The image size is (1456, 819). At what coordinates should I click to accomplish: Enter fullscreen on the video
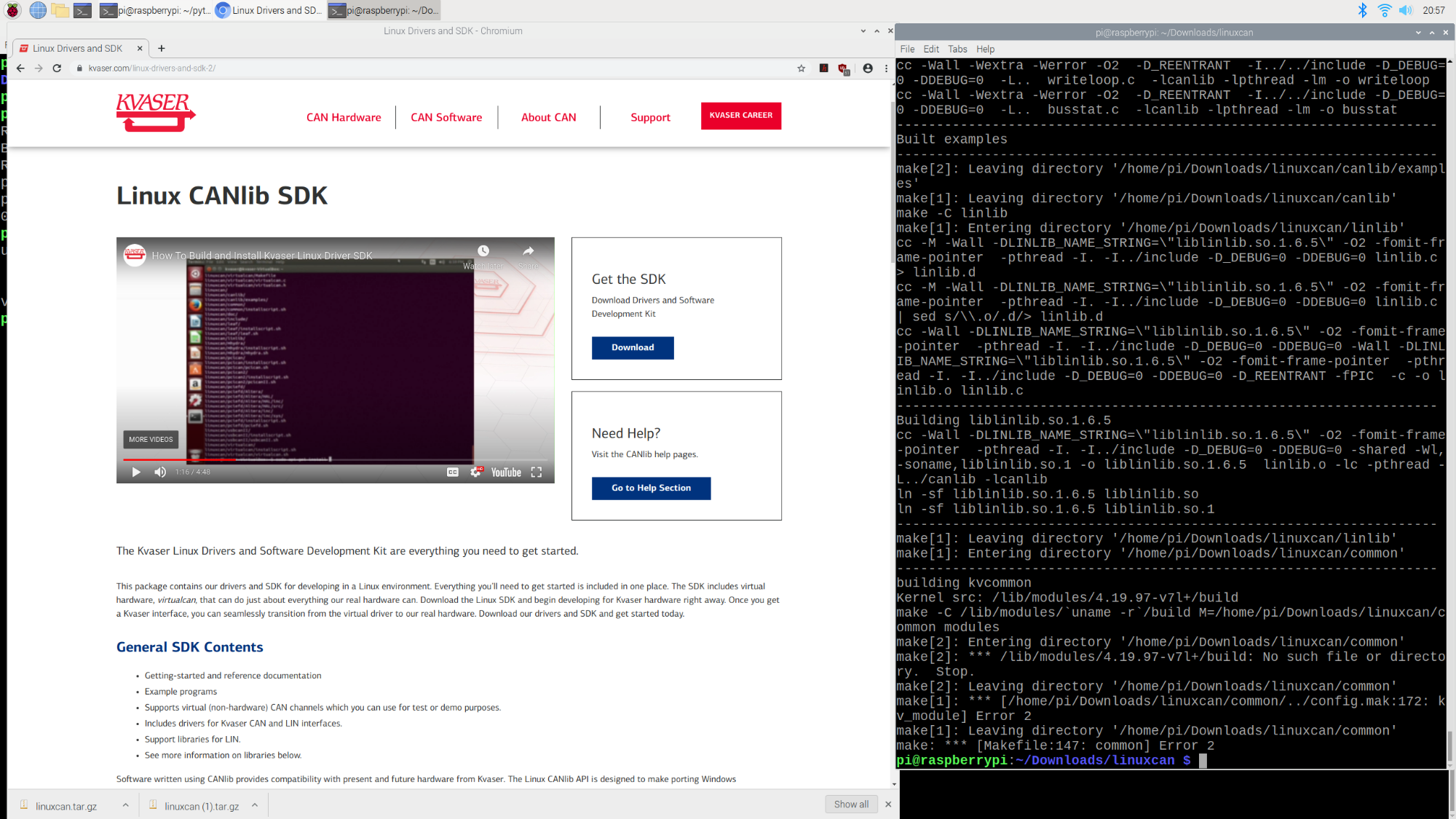pyautogui.click(x=537, y=472)
